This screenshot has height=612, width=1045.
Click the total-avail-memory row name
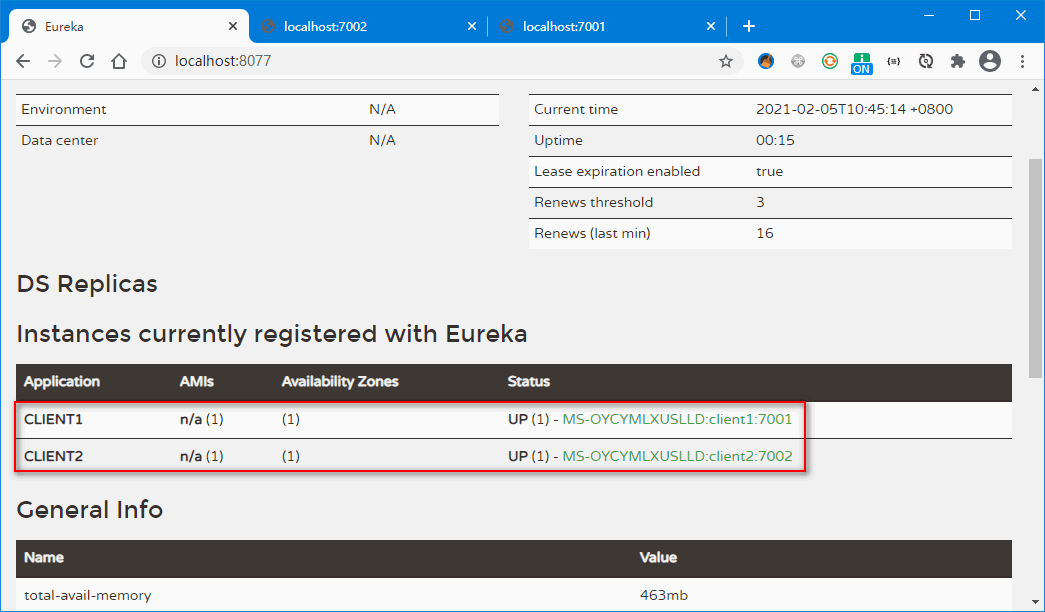[x=87, y=595]
